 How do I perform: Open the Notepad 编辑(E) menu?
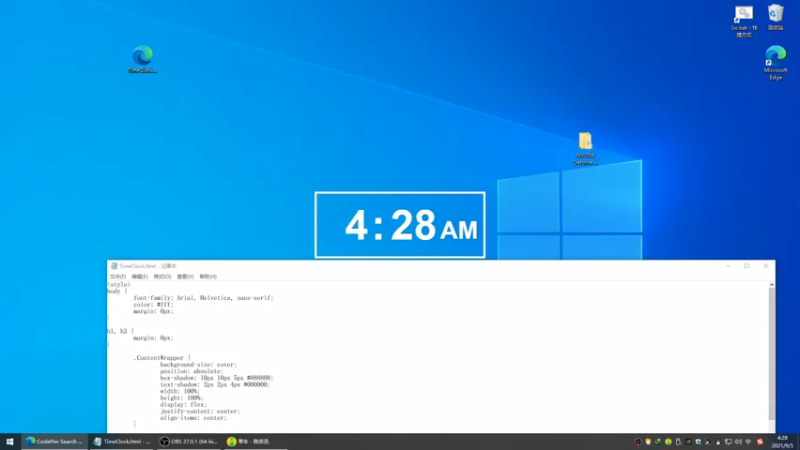(139, 277)
